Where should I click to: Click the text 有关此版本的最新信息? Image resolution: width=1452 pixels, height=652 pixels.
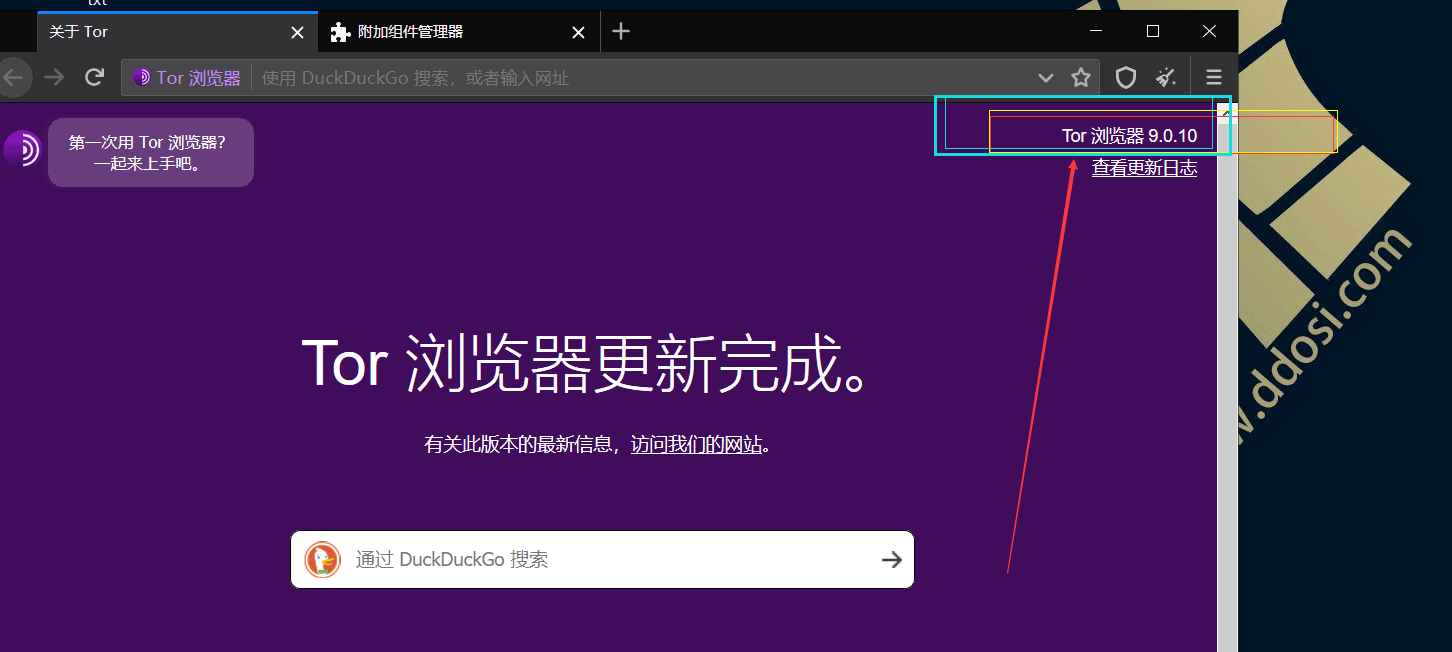click(x=518, y=444)
